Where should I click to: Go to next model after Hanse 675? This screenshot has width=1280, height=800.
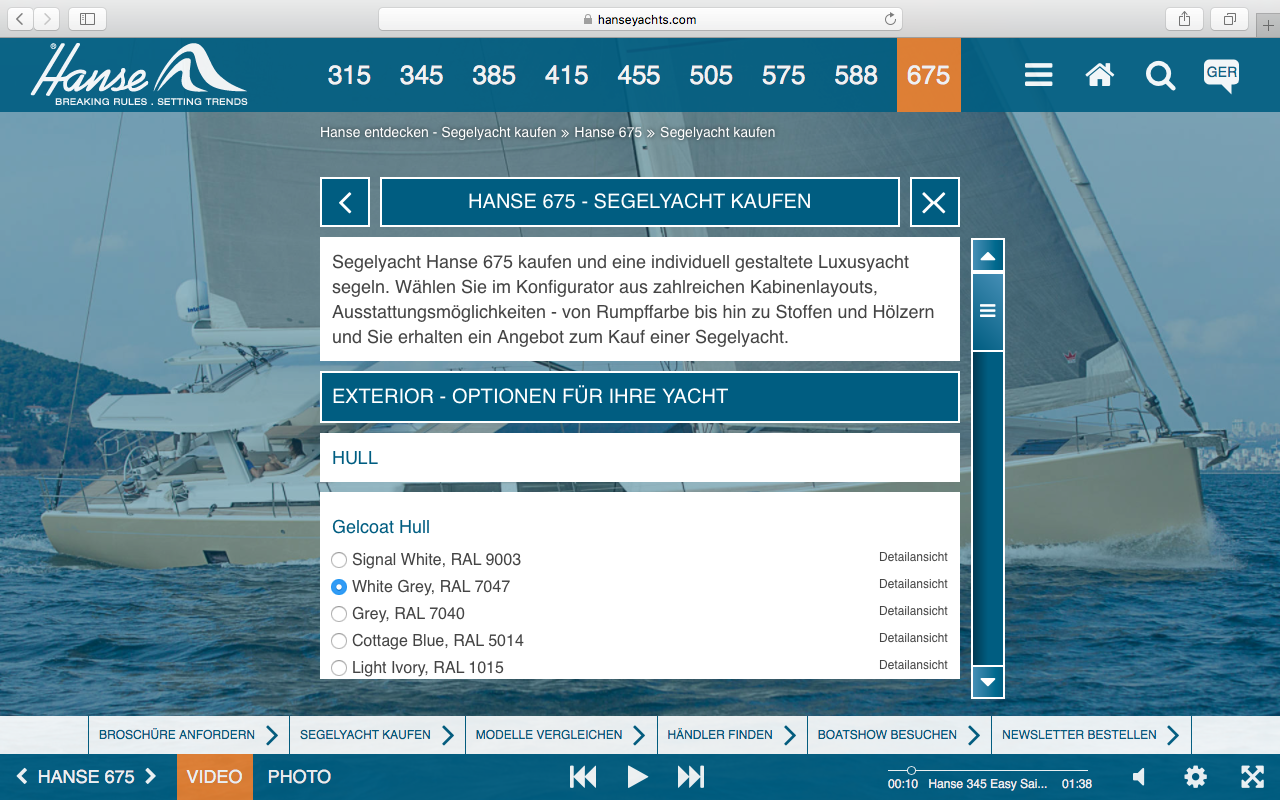point(151,776)
